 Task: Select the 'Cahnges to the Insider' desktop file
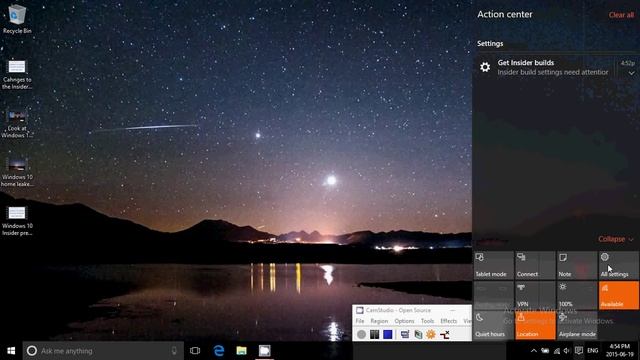(x=17, y=74)
